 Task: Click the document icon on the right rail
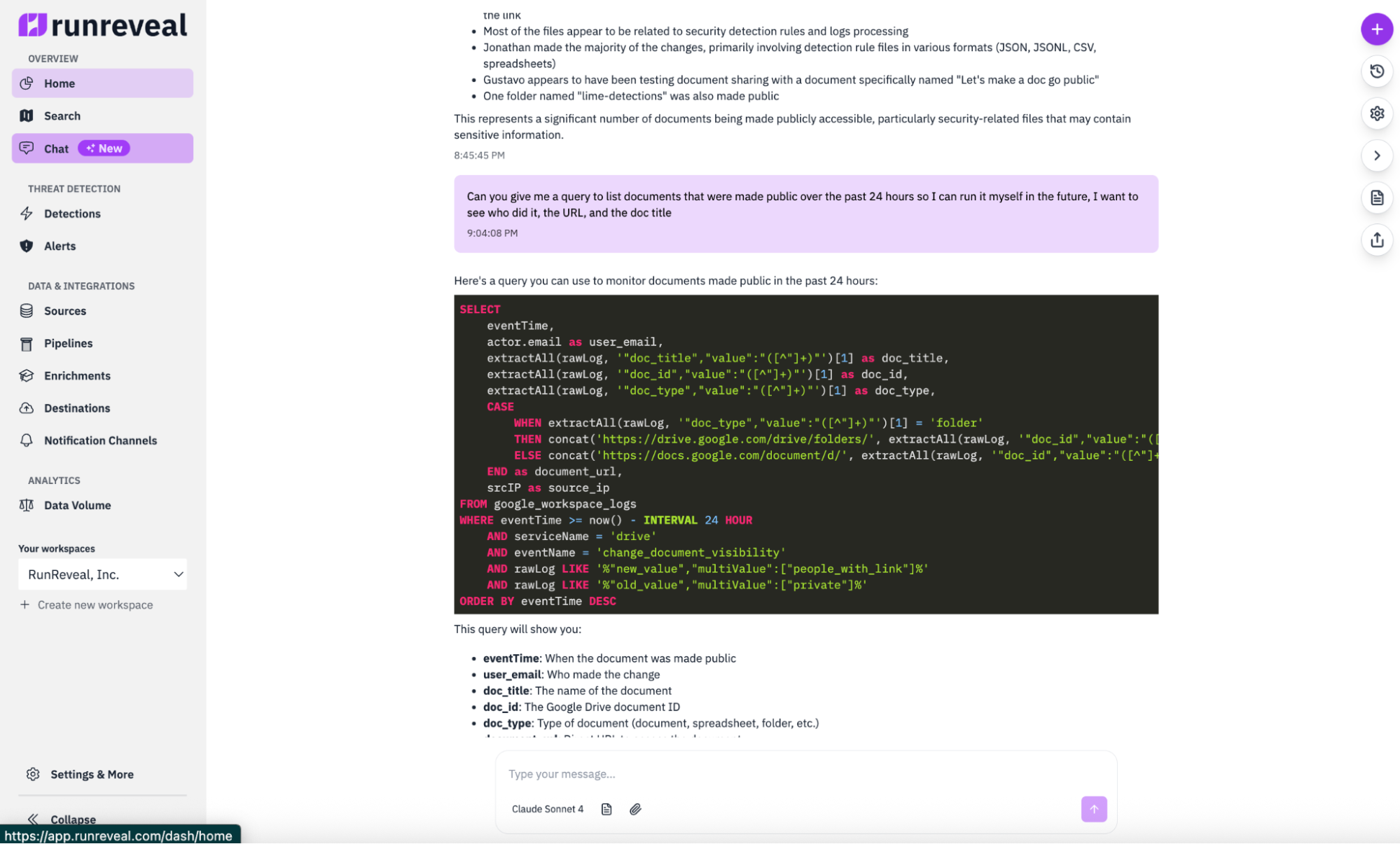[x=1377, y=198]
